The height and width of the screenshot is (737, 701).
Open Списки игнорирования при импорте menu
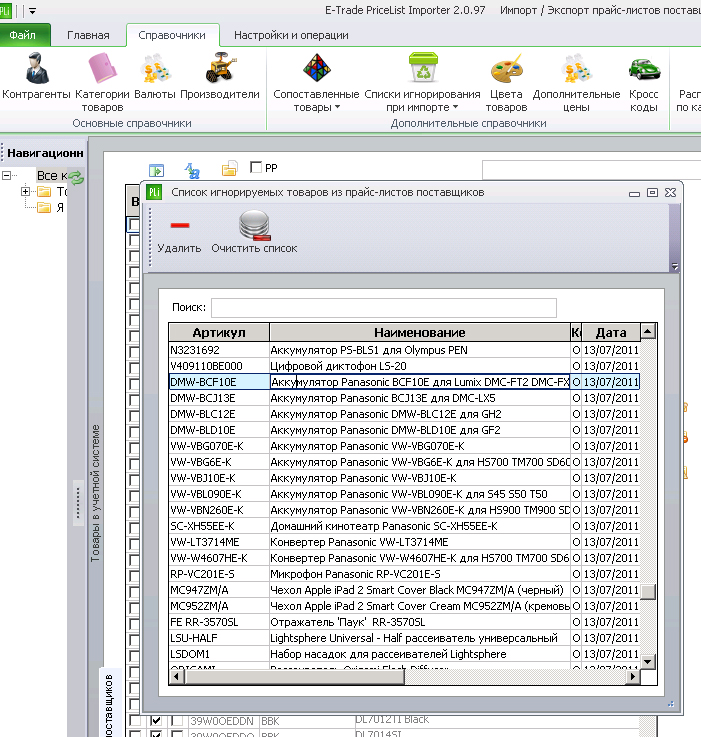[422, 82]
